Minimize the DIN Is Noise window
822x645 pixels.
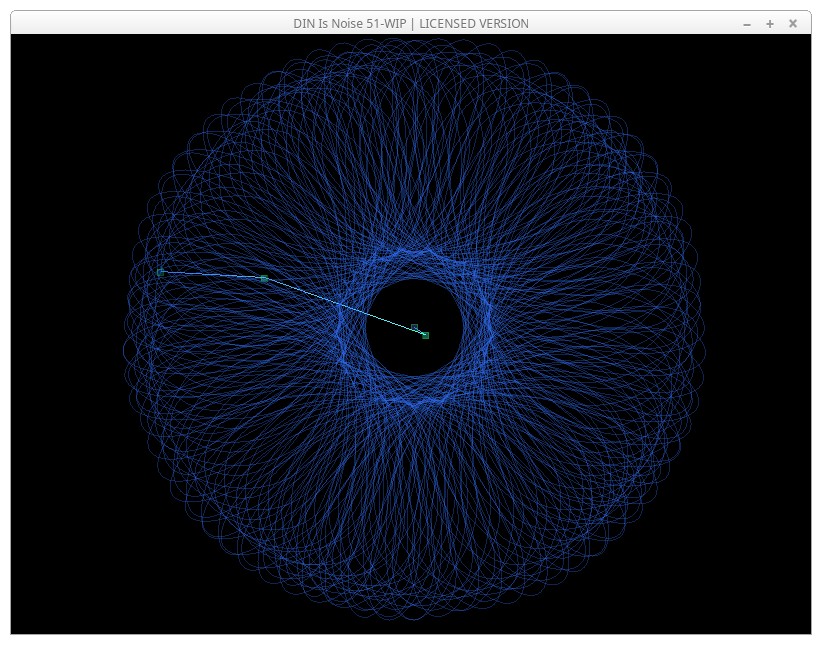pos(746,24)
